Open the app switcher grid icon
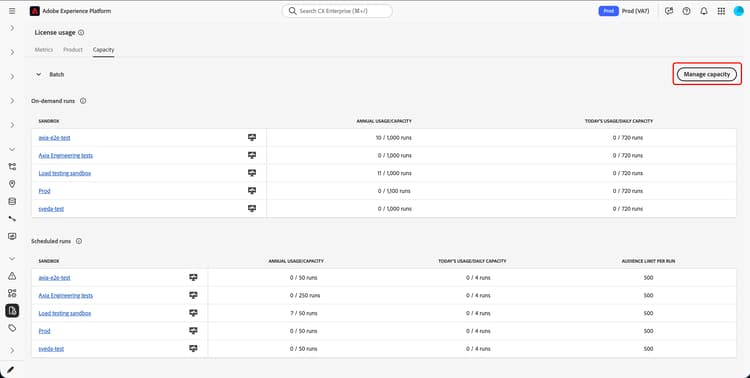Screen dimensions: 750x378 (721, 11)
